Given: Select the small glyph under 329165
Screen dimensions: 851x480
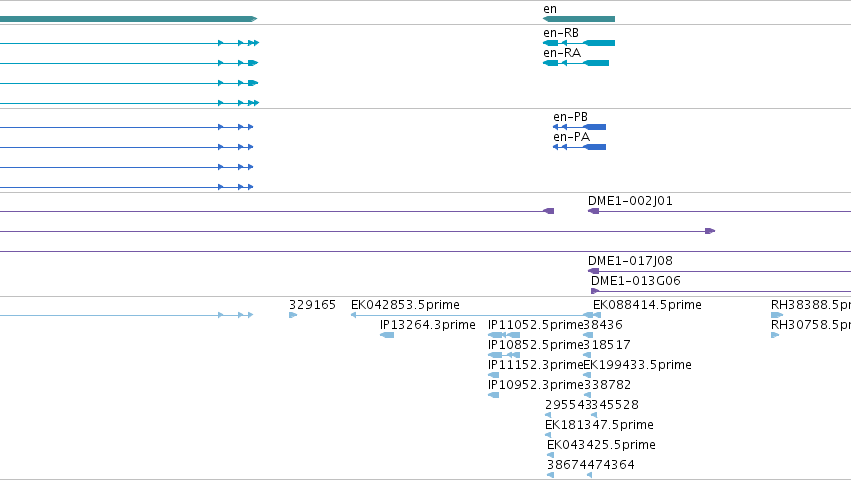Looking at the screenshot, I should (x=293, y=315).
